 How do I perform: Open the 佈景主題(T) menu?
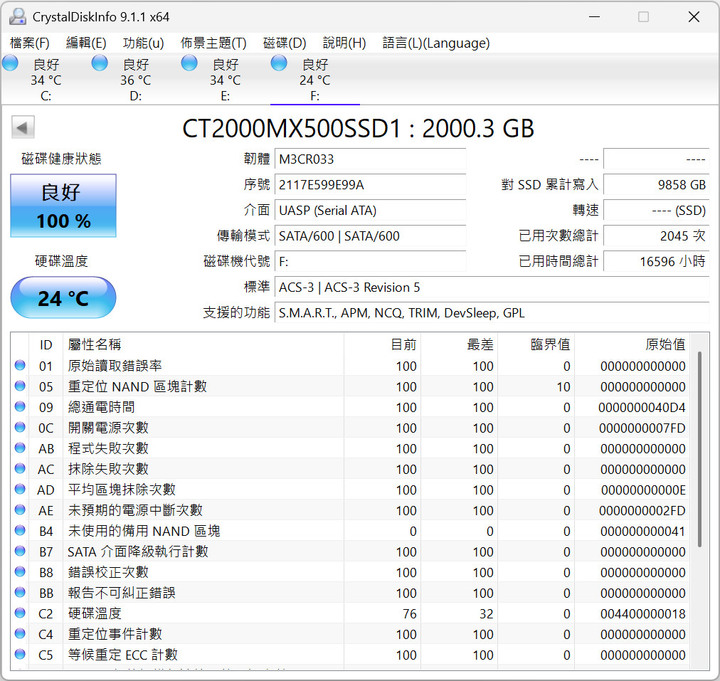214,43
